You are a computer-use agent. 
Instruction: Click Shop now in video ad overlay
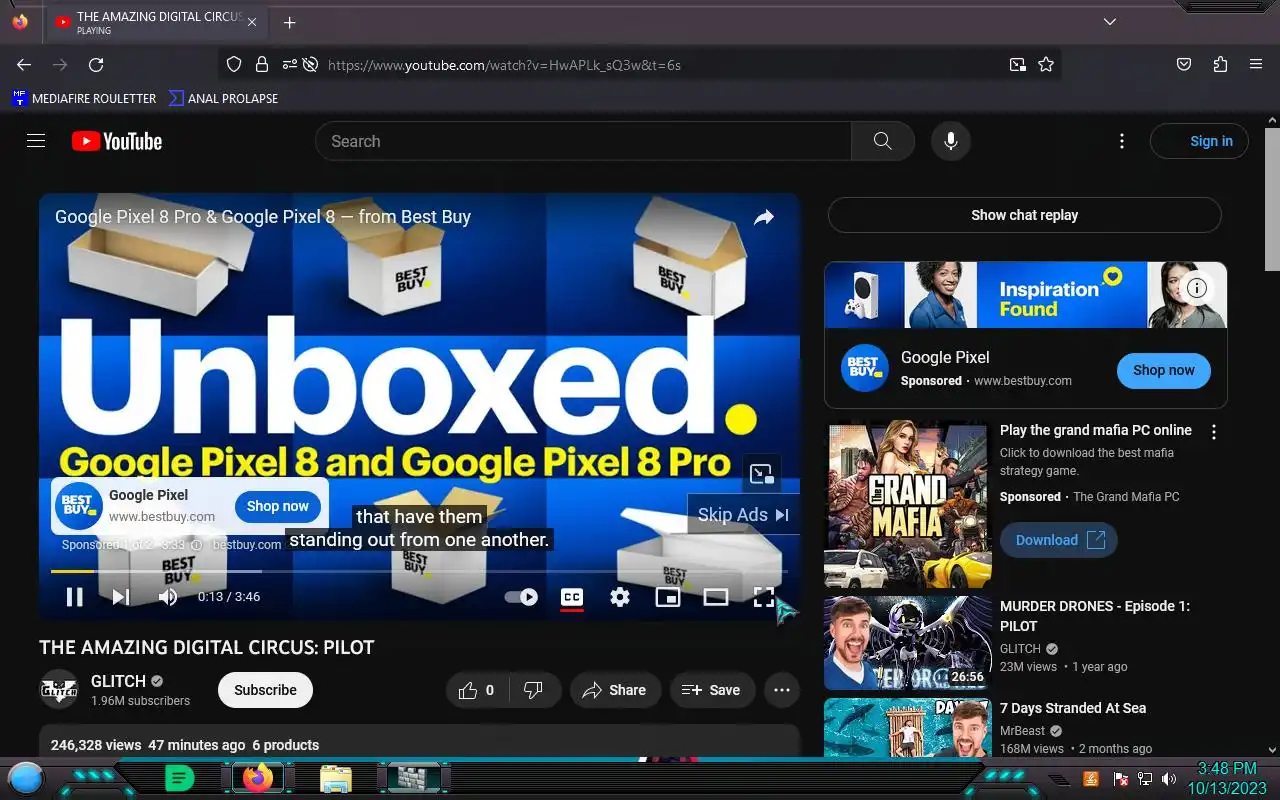point(278,506)
